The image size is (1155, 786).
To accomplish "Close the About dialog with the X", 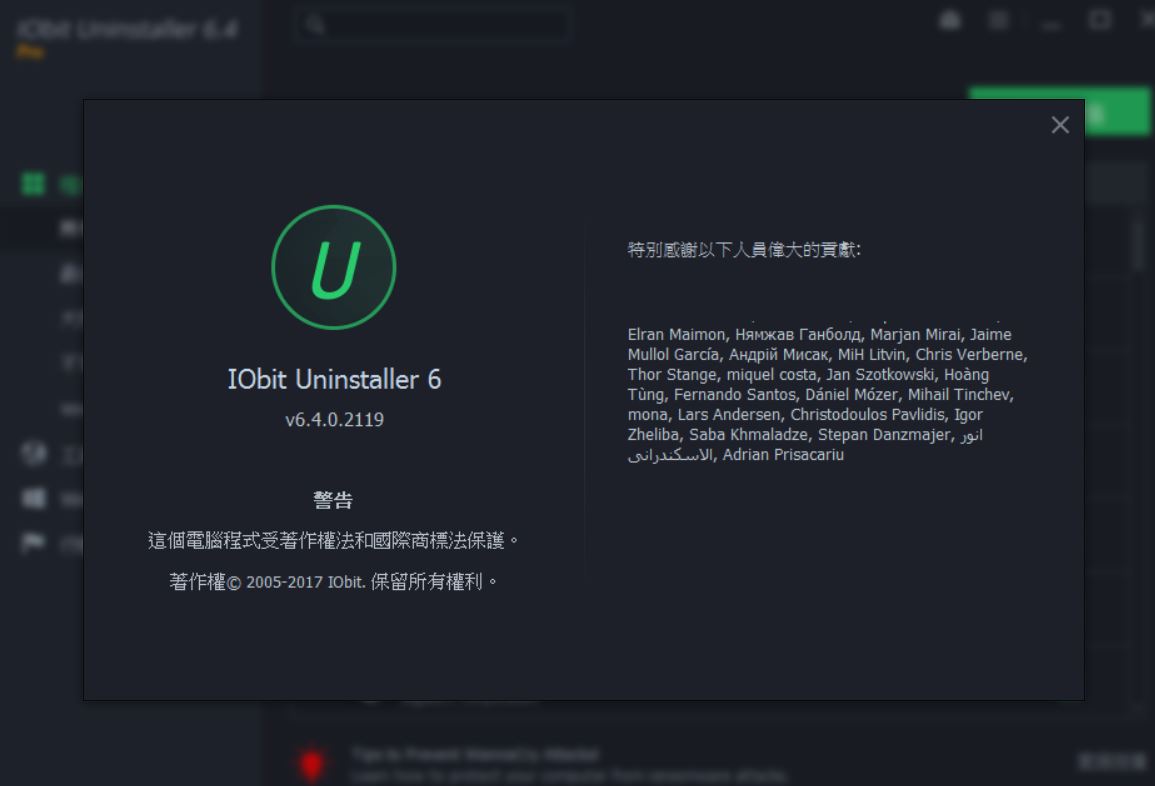I will coord(1060,125).
